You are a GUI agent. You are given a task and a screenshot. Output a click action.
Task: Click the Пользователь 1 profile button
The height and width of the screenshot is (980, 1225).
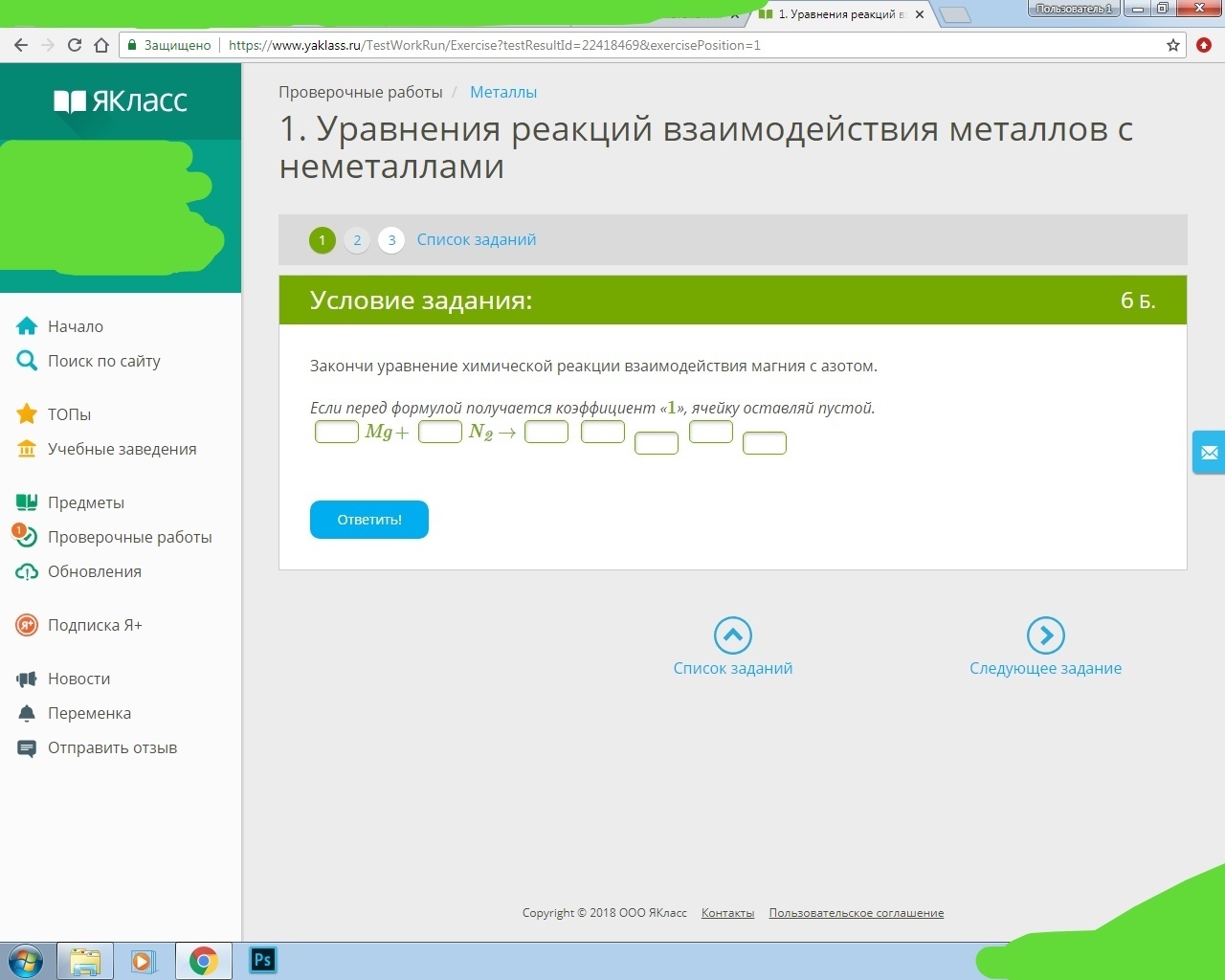[1074, 9]
